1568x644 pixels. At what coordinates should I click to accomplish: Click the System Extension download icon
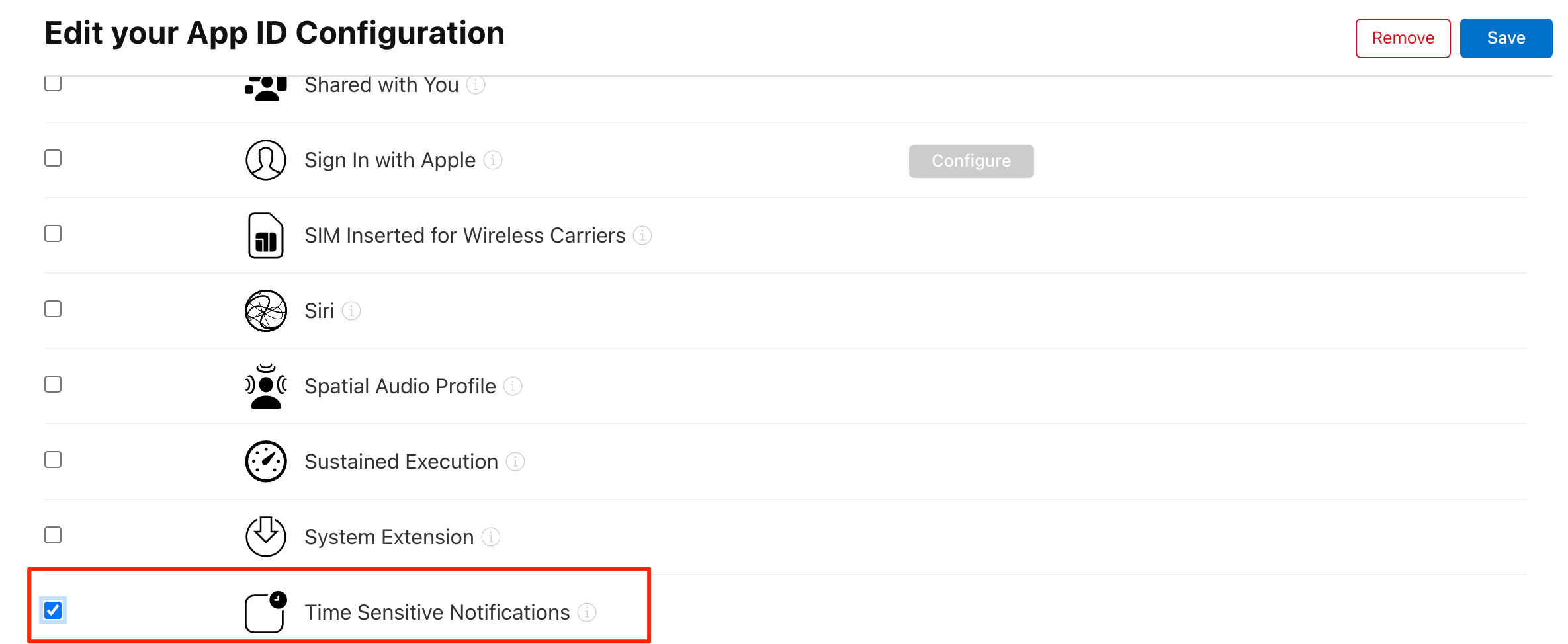click(265, 536)
